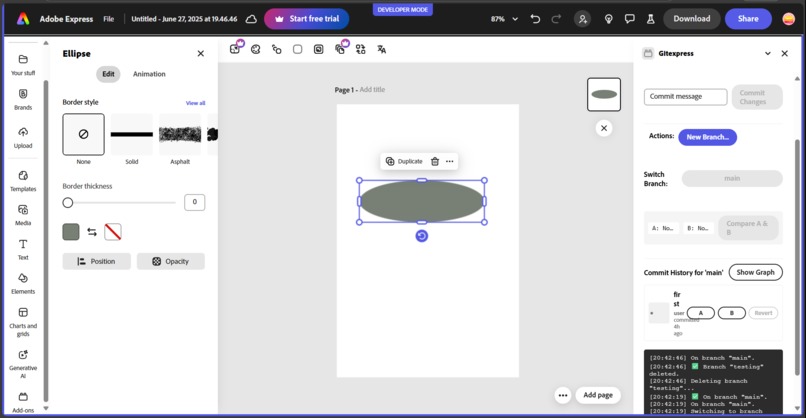The width and height of the screenshot is (806, 418).
Task: Click the translate icon in toolbar
Action: [381, 49]
